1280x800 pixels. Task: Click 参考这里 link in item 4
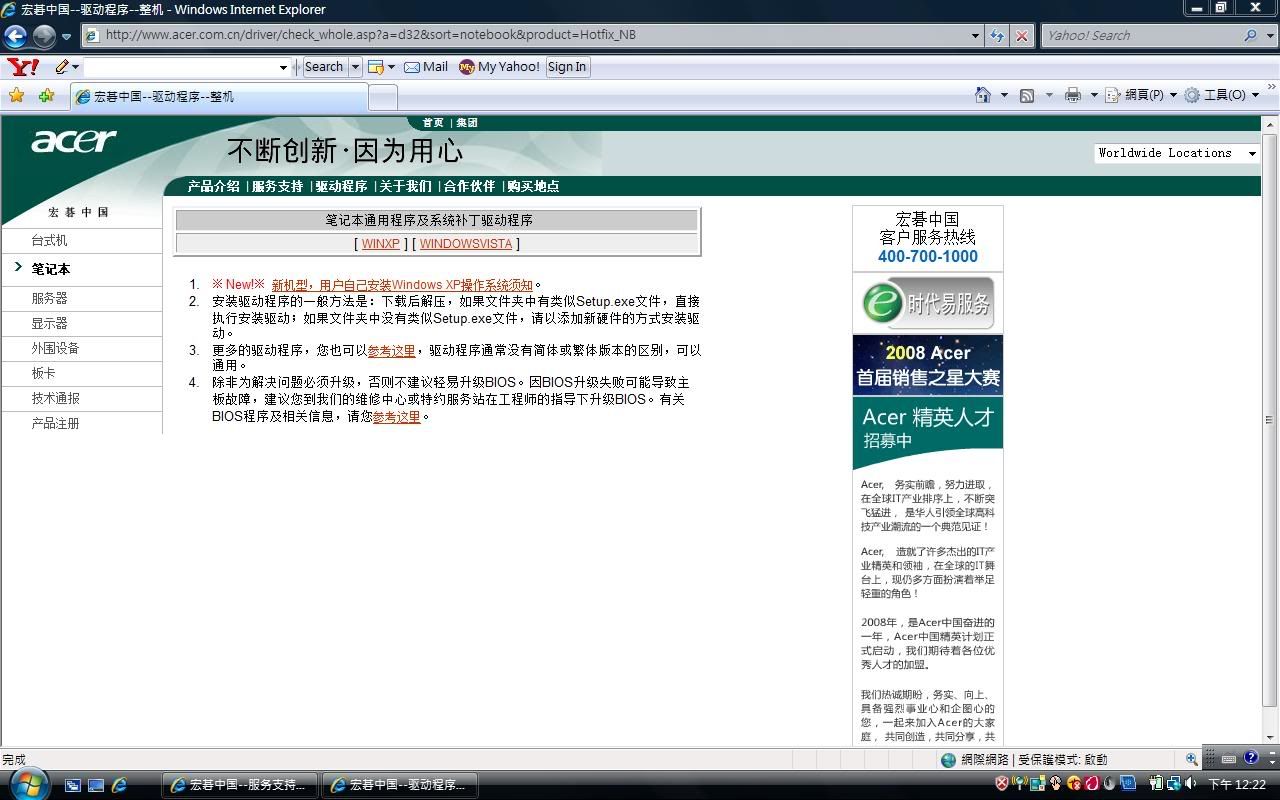[397, 417]
